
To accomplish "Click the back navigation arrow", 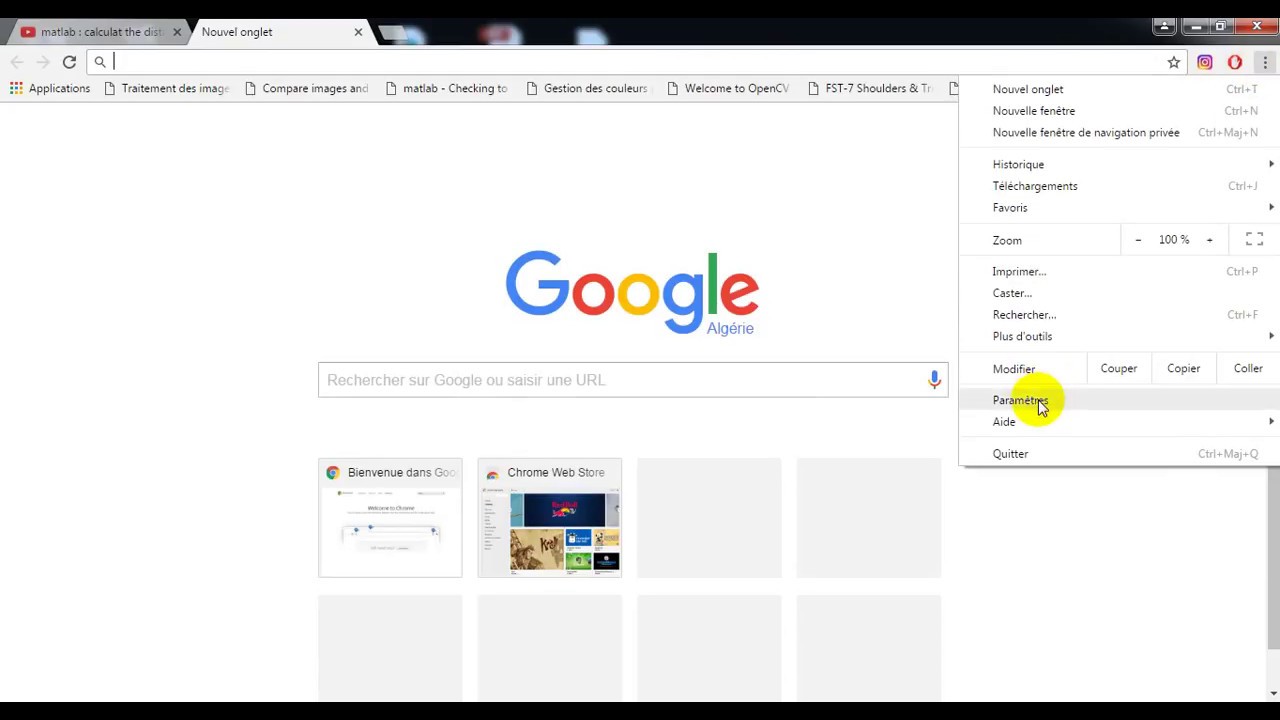I will click(17, 62).
